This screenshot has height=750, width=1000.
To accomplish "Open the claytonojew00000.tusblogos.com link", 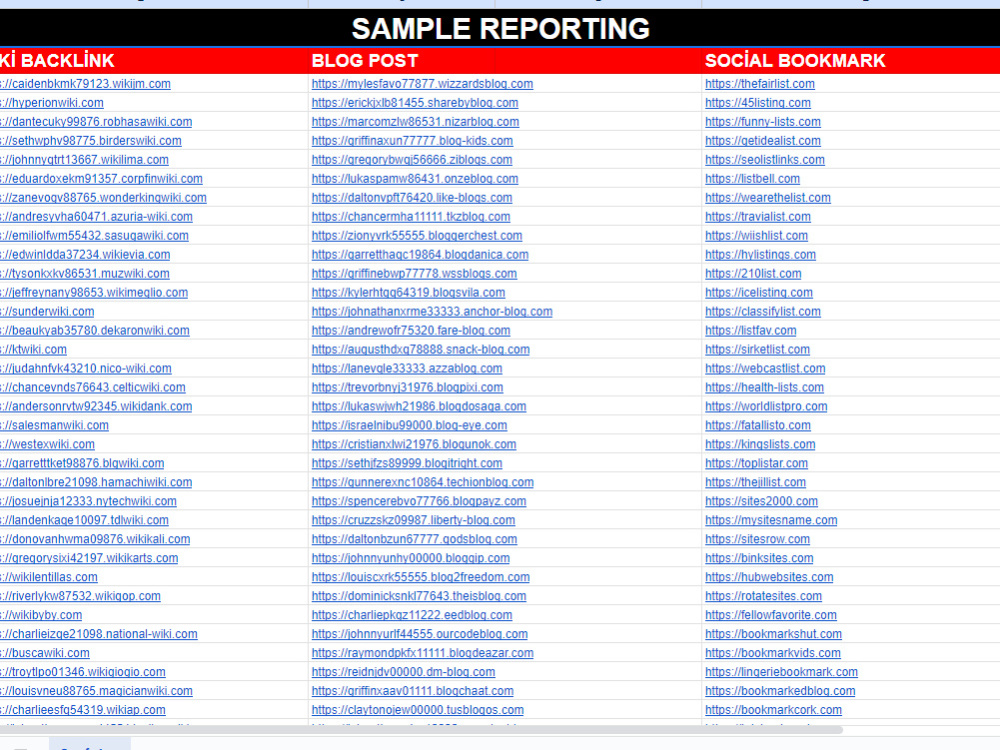I will [418, 710].
